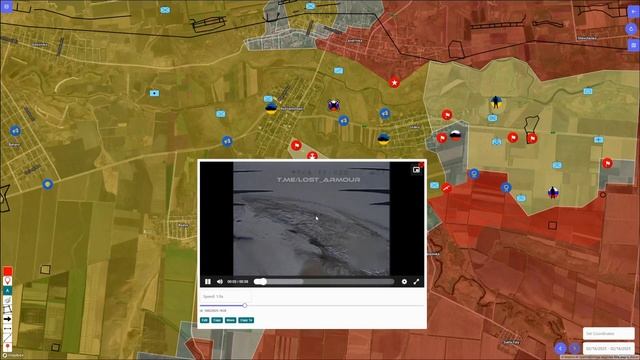This screenshot has height=360, width=640.
Task: Expand the video to fullscreen
Action: point(416,281)
